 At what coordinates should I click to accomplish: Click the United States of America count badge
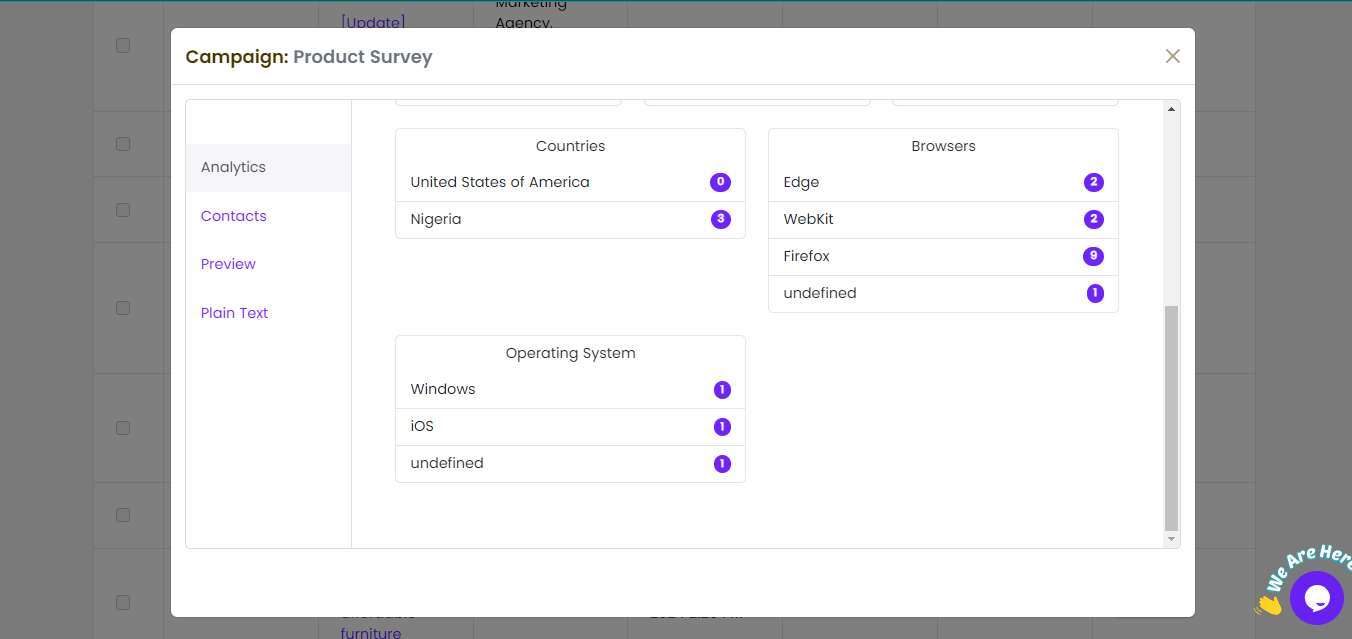[720, 183]
